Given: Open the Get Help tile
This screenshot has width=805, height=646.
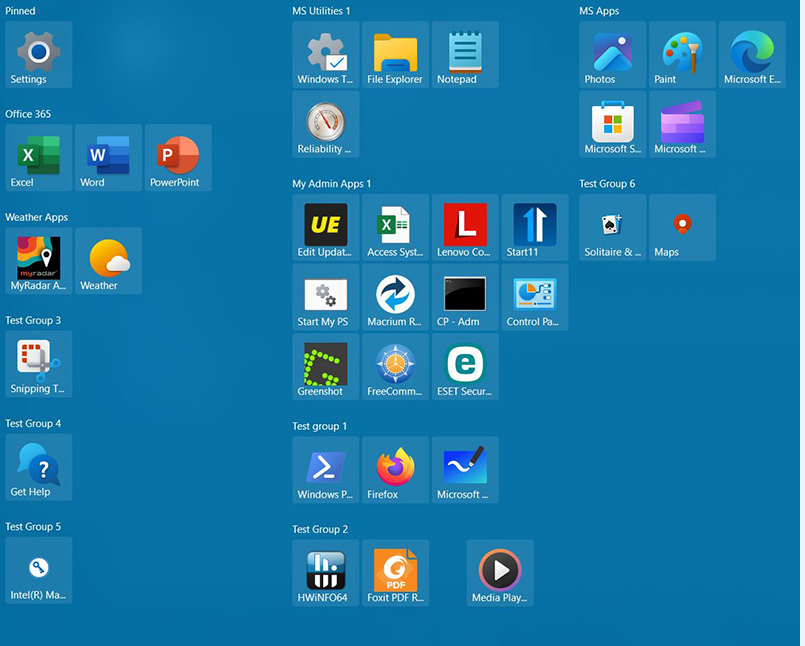Looking at the screenshot, I should (39, 467).
